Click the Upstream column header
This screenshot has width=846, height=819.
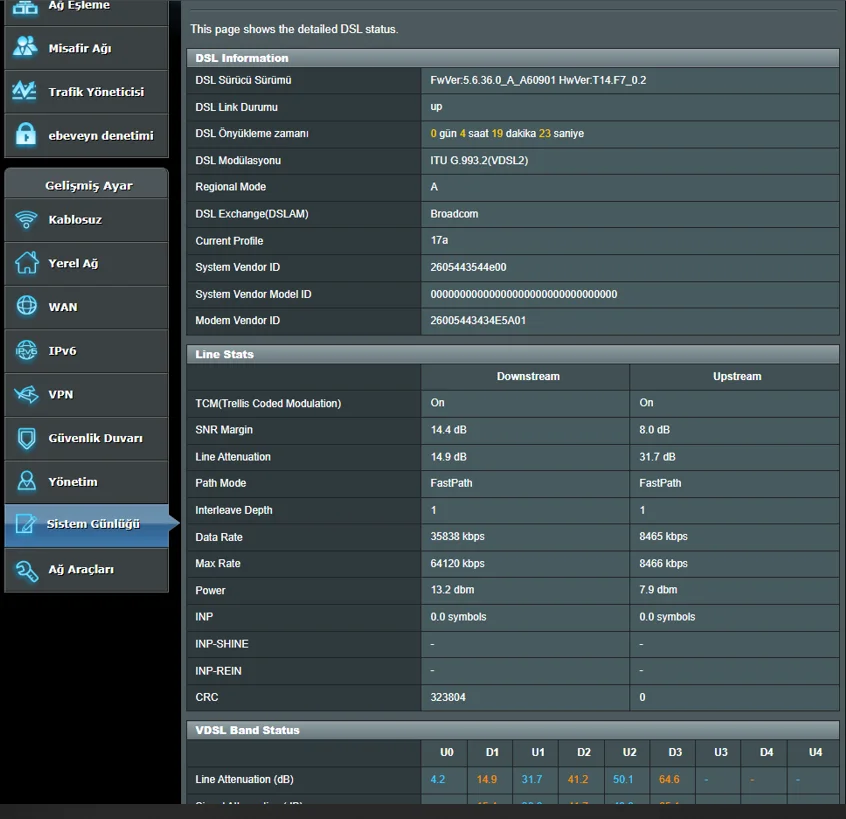click(736, 377)
